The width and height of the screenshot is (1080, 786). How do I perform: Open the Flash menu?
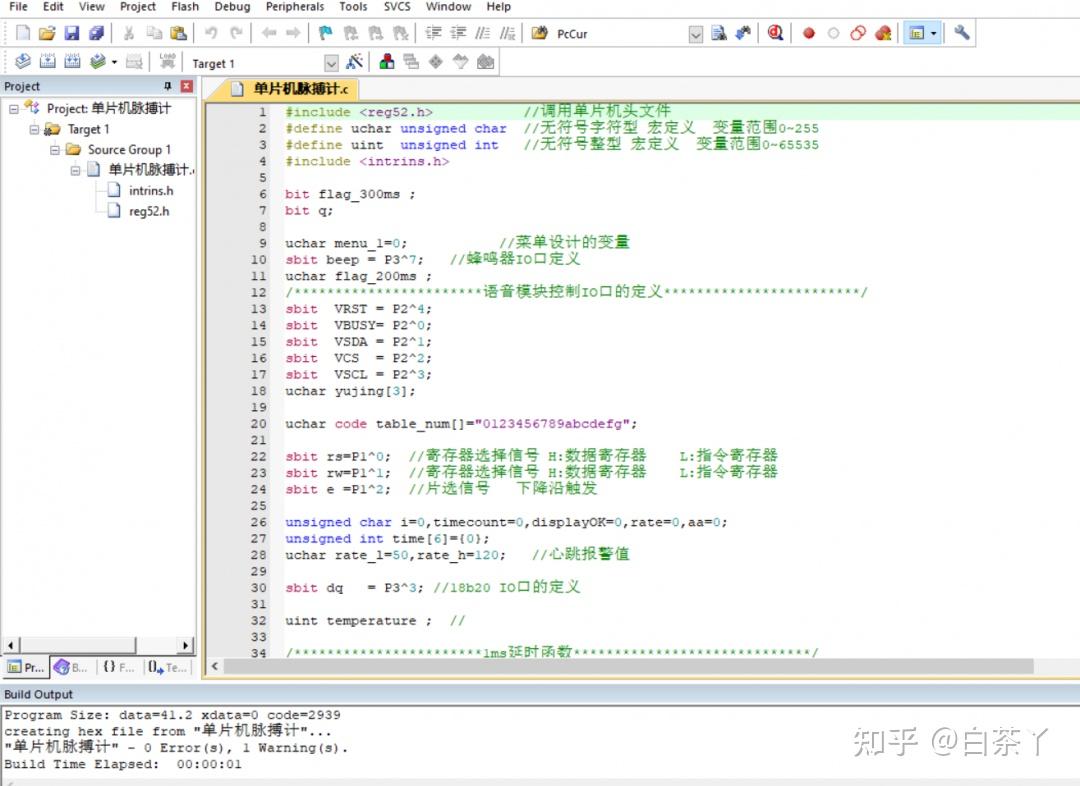[185, 7]
